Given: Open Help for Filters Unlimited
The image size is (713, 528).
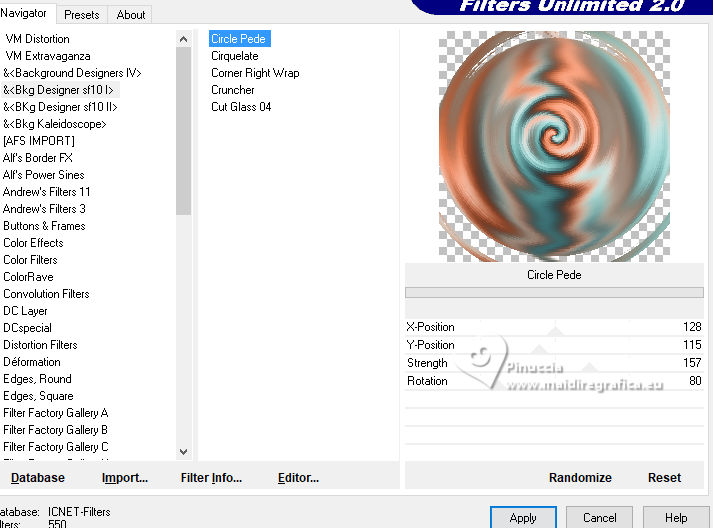Looking at the screenshot, I should [x=676, y=518].
